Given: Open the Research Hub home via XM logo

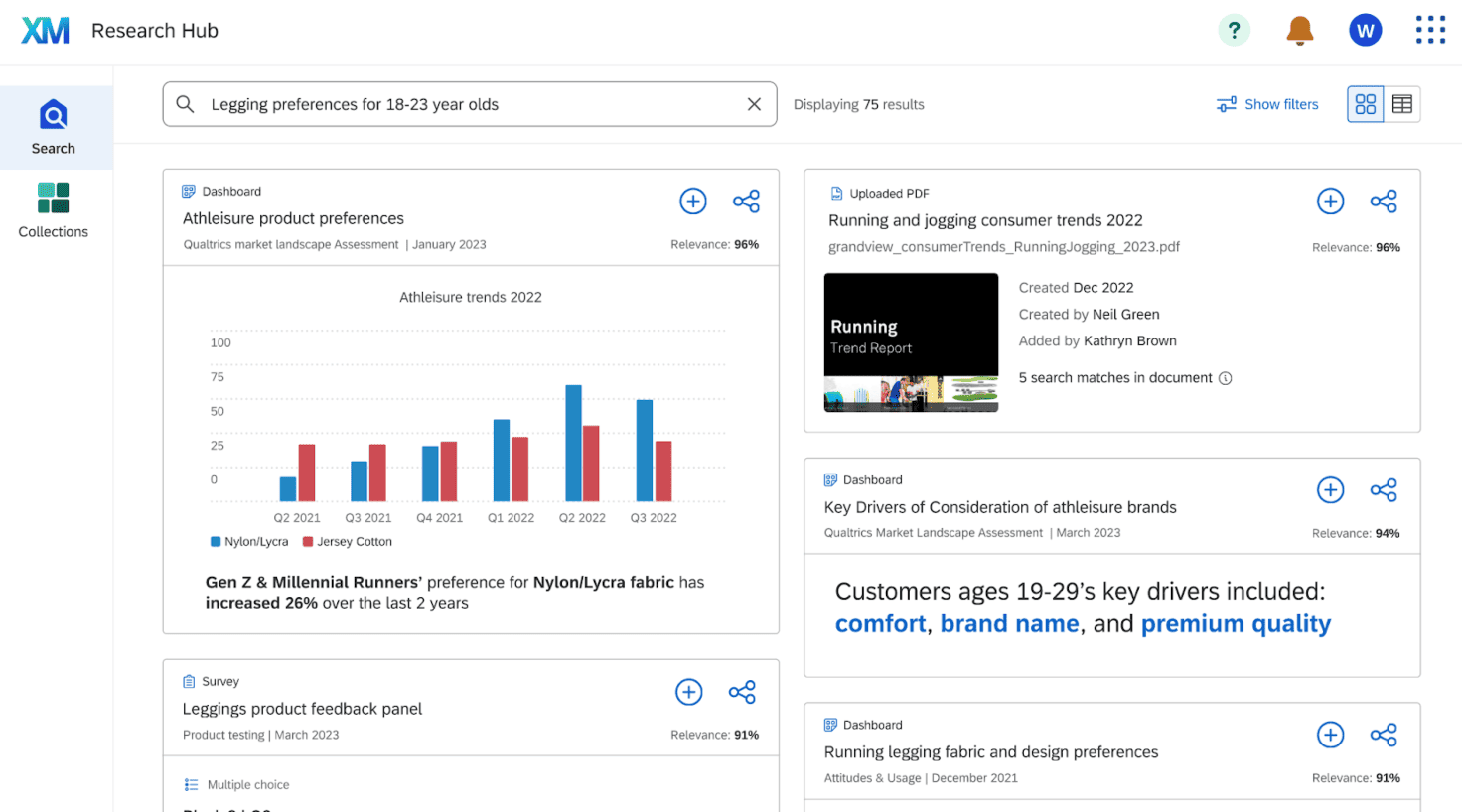Looking at the screenshot, I should point(44,30).
